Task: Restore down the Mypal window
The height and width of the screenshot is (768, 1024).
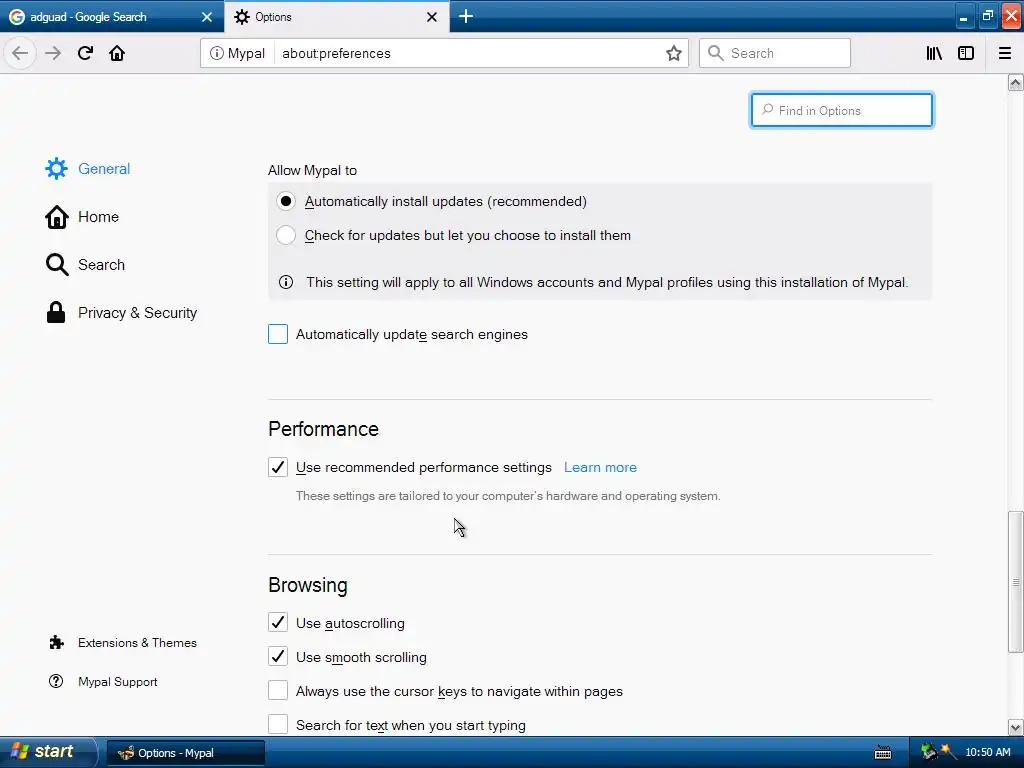Action: click(x=987, y=16)
